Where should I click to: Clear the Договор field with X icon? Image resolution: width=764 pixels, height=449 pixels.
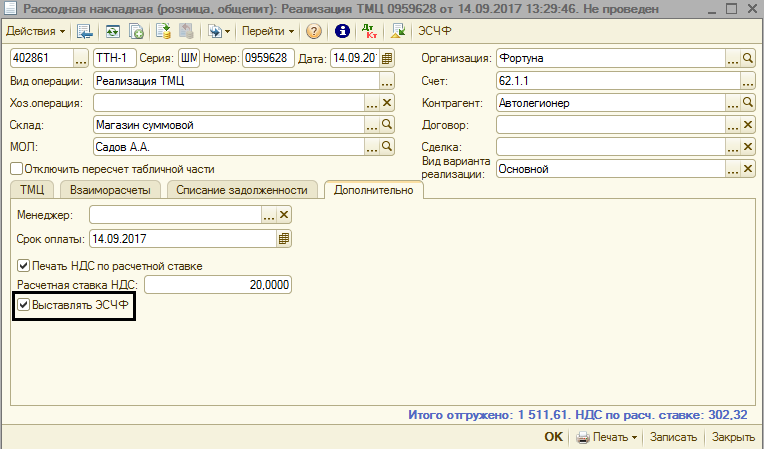click(x=747, y=125)
